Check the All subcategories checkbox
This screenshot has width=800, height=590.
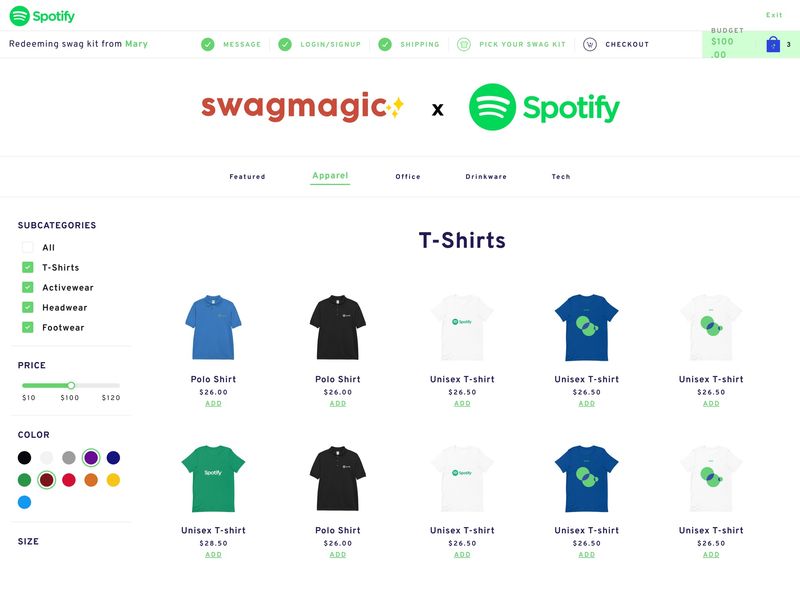[28, 248]
